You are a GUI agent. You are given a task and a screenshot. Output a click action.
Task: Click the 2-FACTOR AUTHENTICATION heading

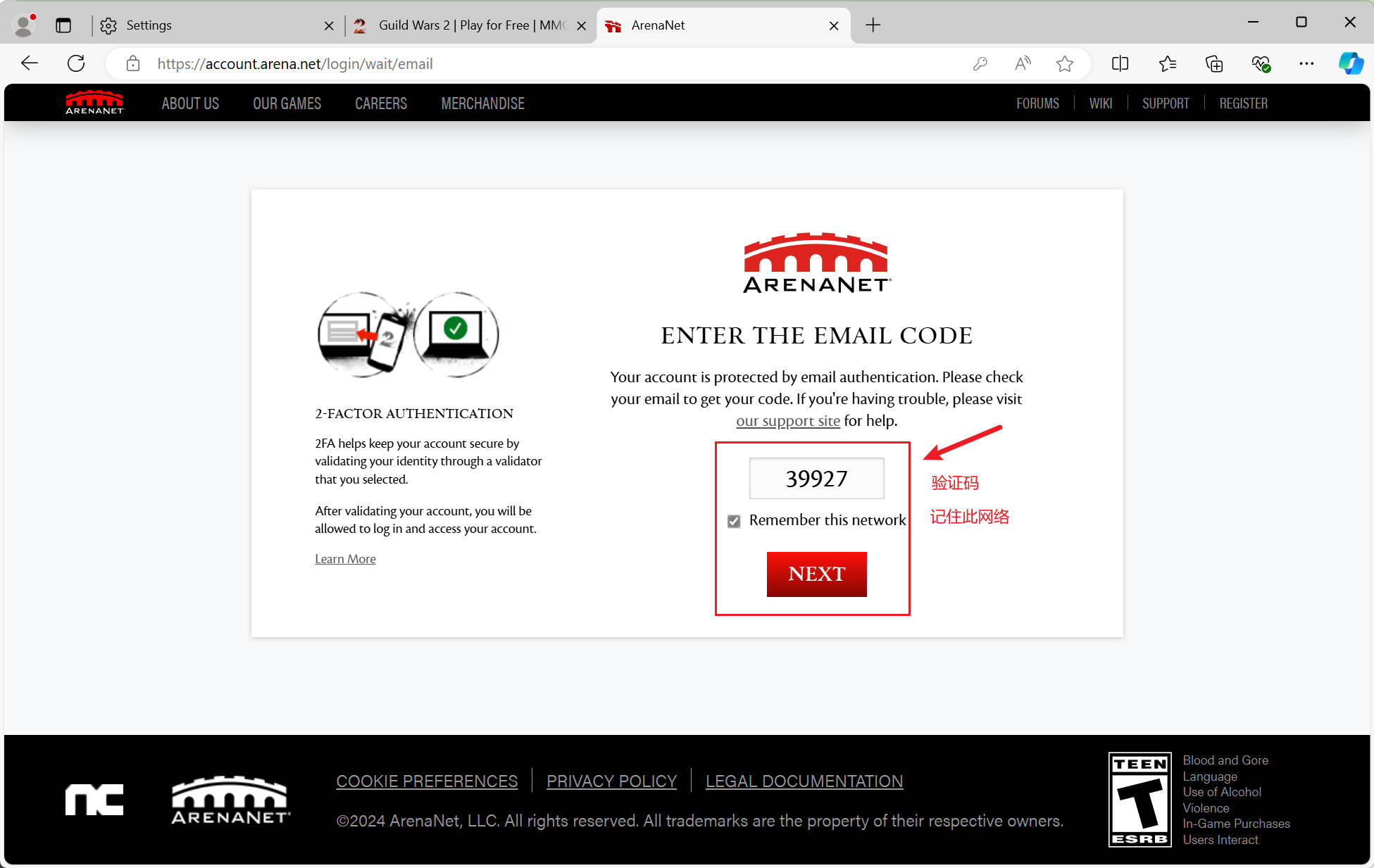[414, 414]
